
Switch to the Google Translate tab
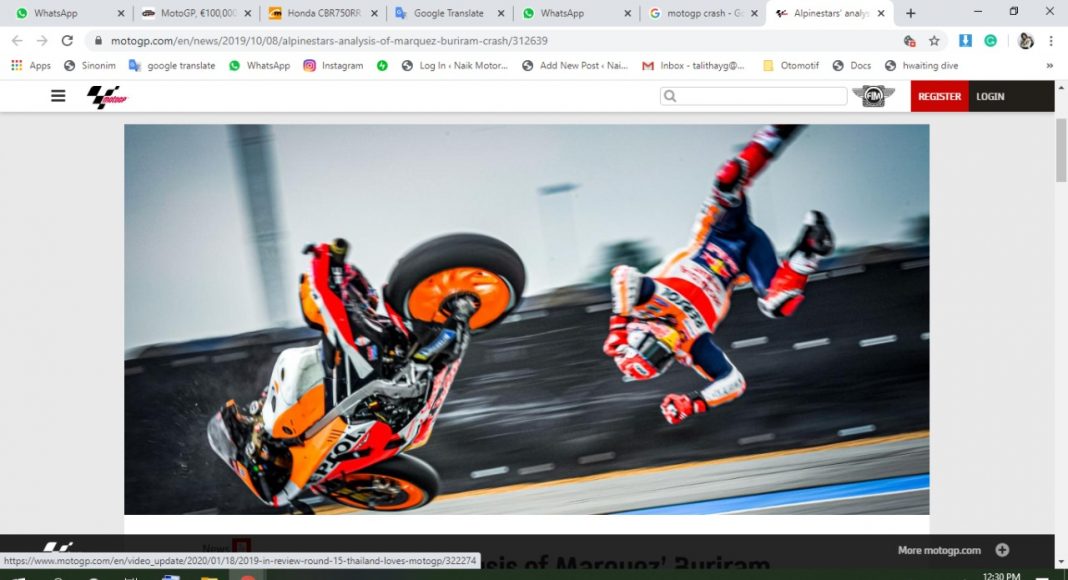[448, 14]
